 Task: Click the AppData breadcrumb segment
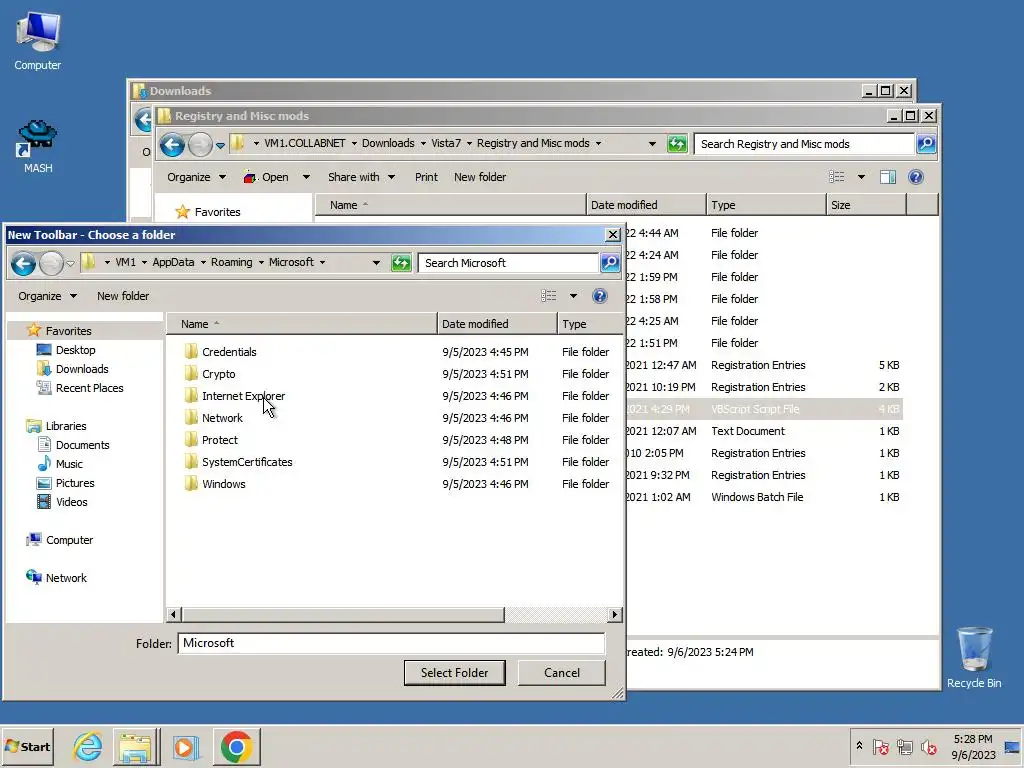[173, 262]
